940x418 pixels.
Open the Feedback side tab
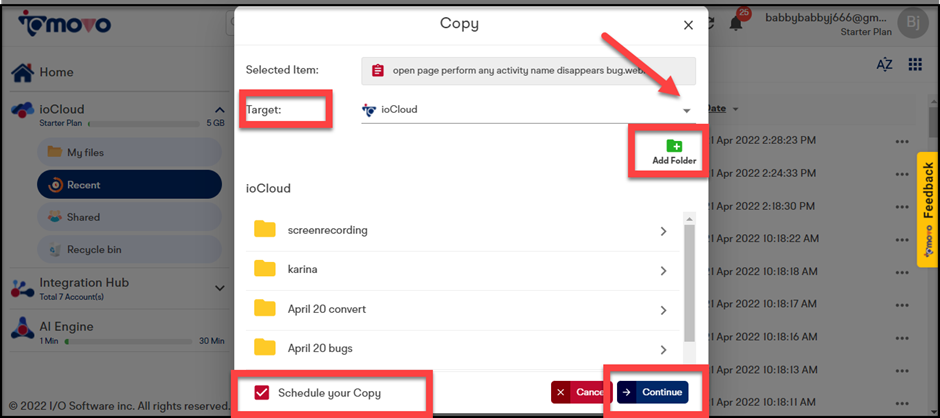927,209
